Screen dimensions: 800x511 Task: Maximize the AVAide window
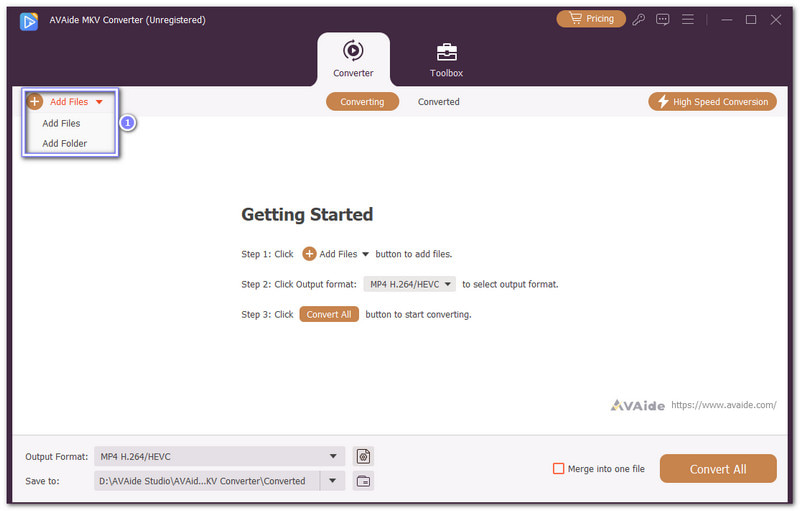(x=751, y=19)
